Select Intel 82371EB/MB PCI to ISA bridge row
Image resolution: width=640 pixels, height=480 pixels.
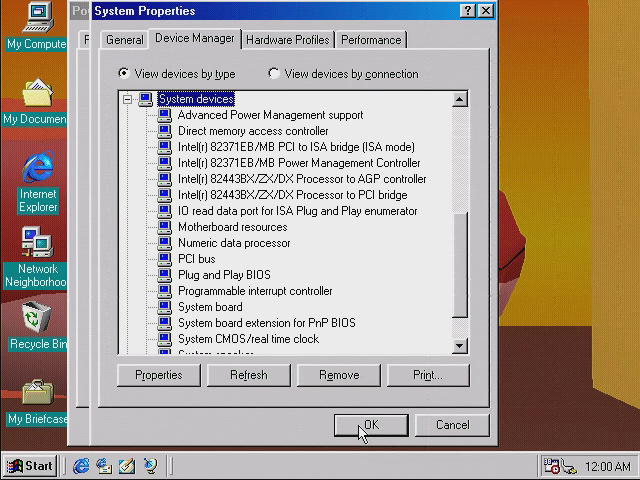pos(296,147)
